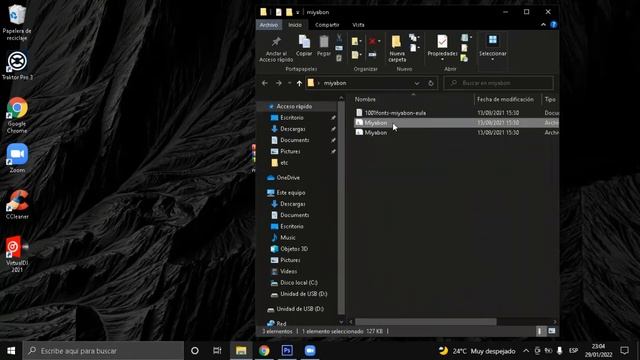
Task: Open the Delete options dropdown arrow
Action: pos(379,41)
